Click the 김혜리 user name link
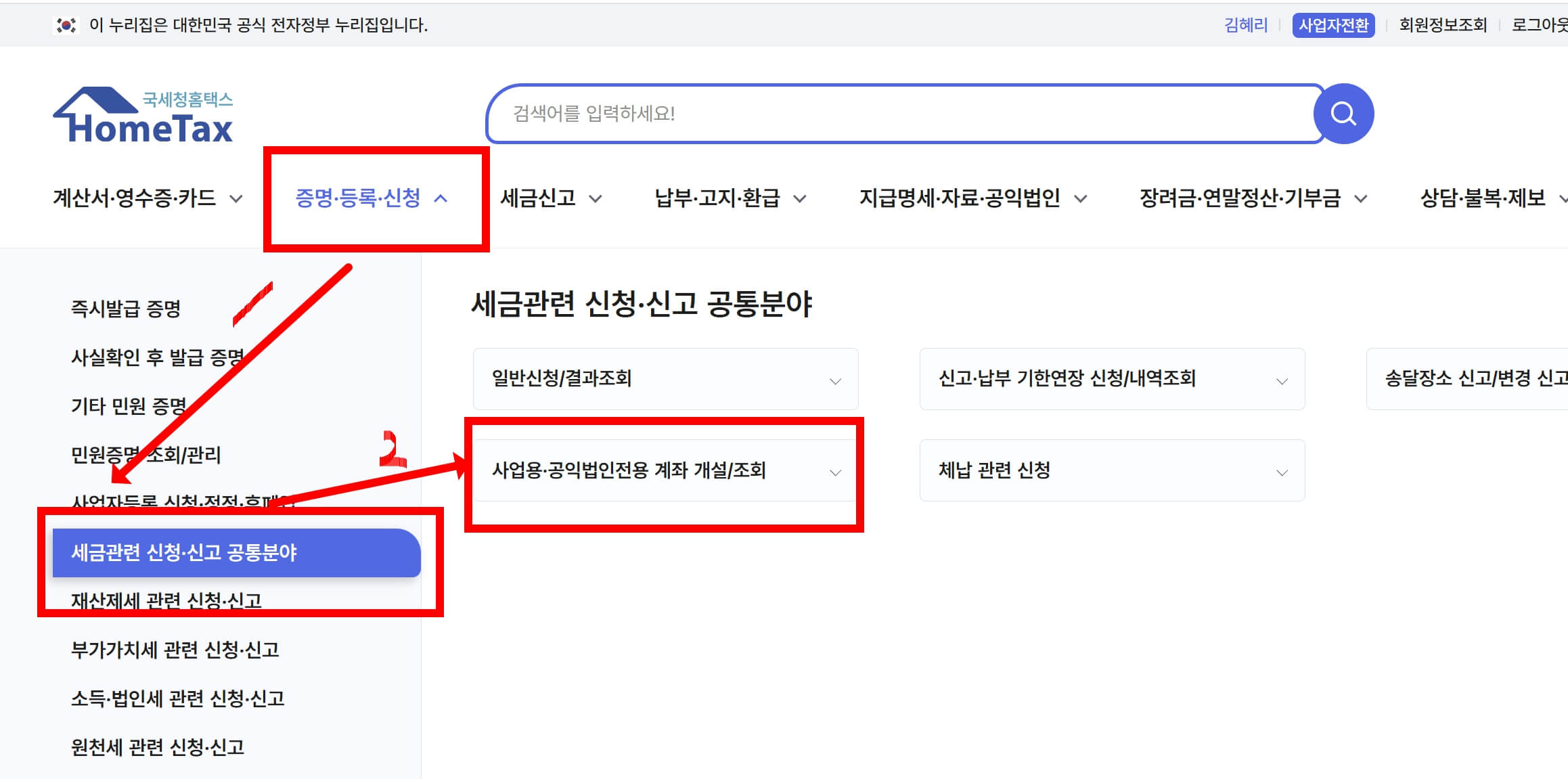Viewport: 1568px width, 779px height. coord(1245,25)
